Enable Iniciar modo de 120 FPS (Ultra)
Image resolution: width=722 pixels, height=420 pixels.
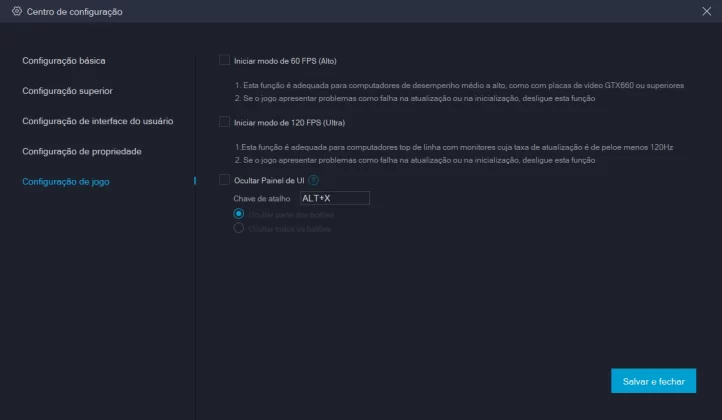pyautogui.click(x=224, y=122)
